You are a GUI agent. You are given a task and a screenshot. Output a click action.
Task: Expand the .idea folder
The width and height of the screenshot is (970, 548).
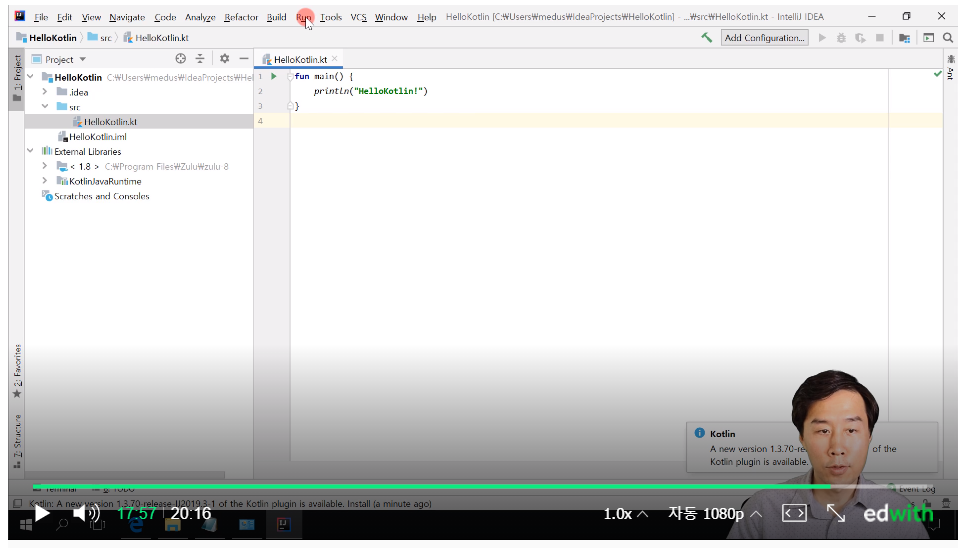coord(45,92)
